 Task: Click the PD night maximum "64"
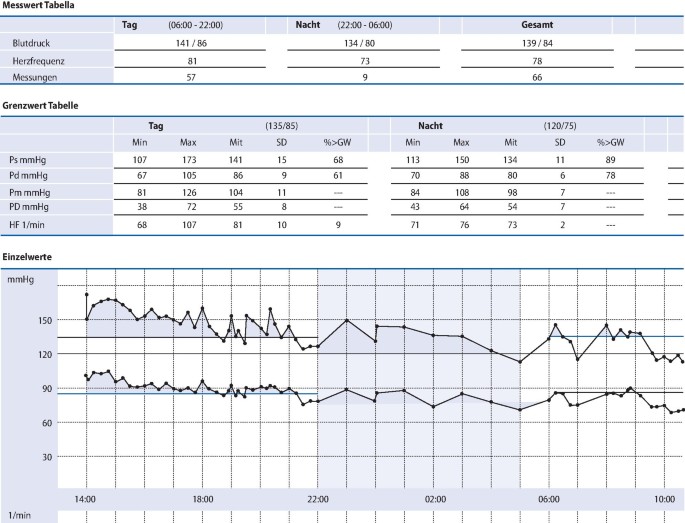point(464,207)
